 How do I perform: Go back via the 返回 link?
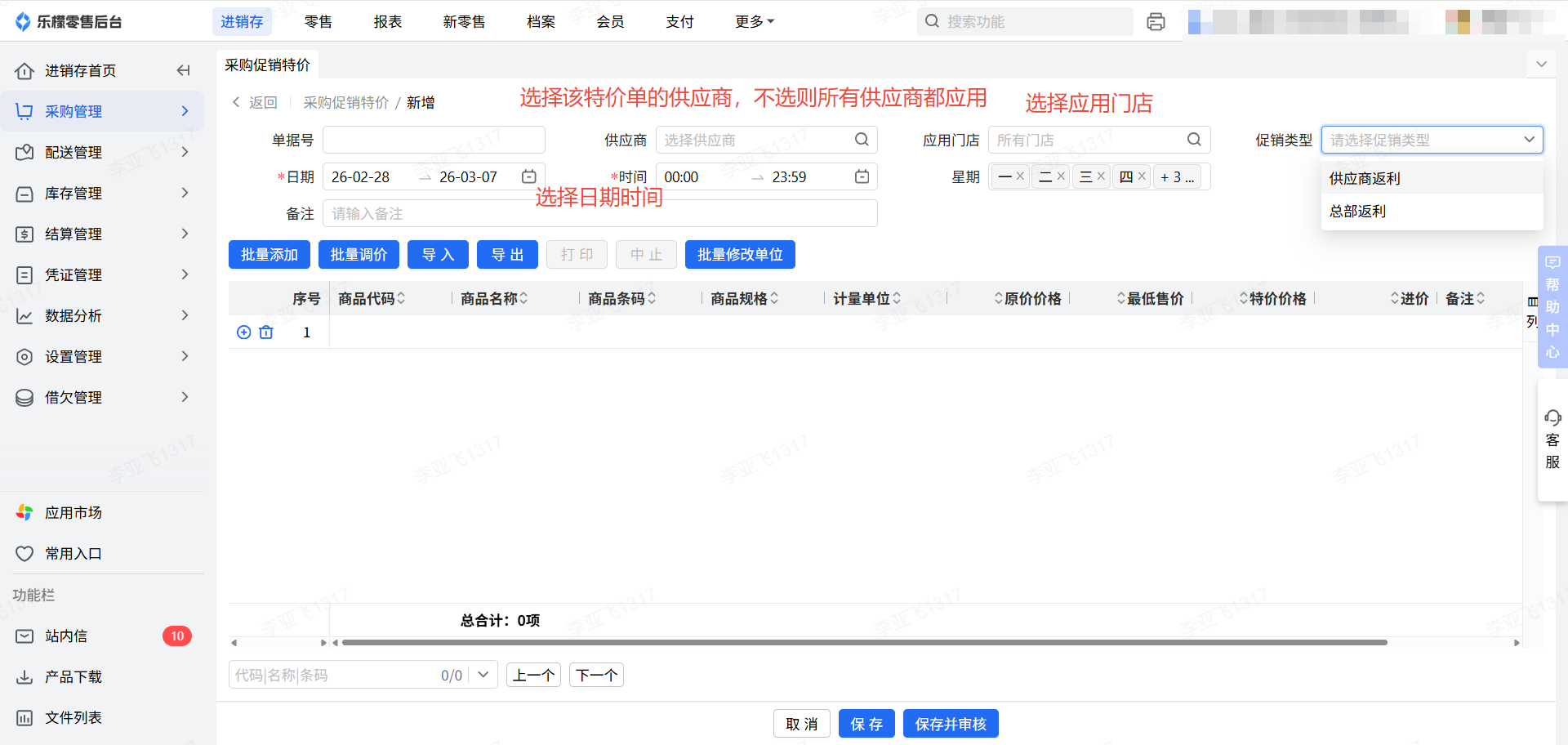[x=255, y=102]
